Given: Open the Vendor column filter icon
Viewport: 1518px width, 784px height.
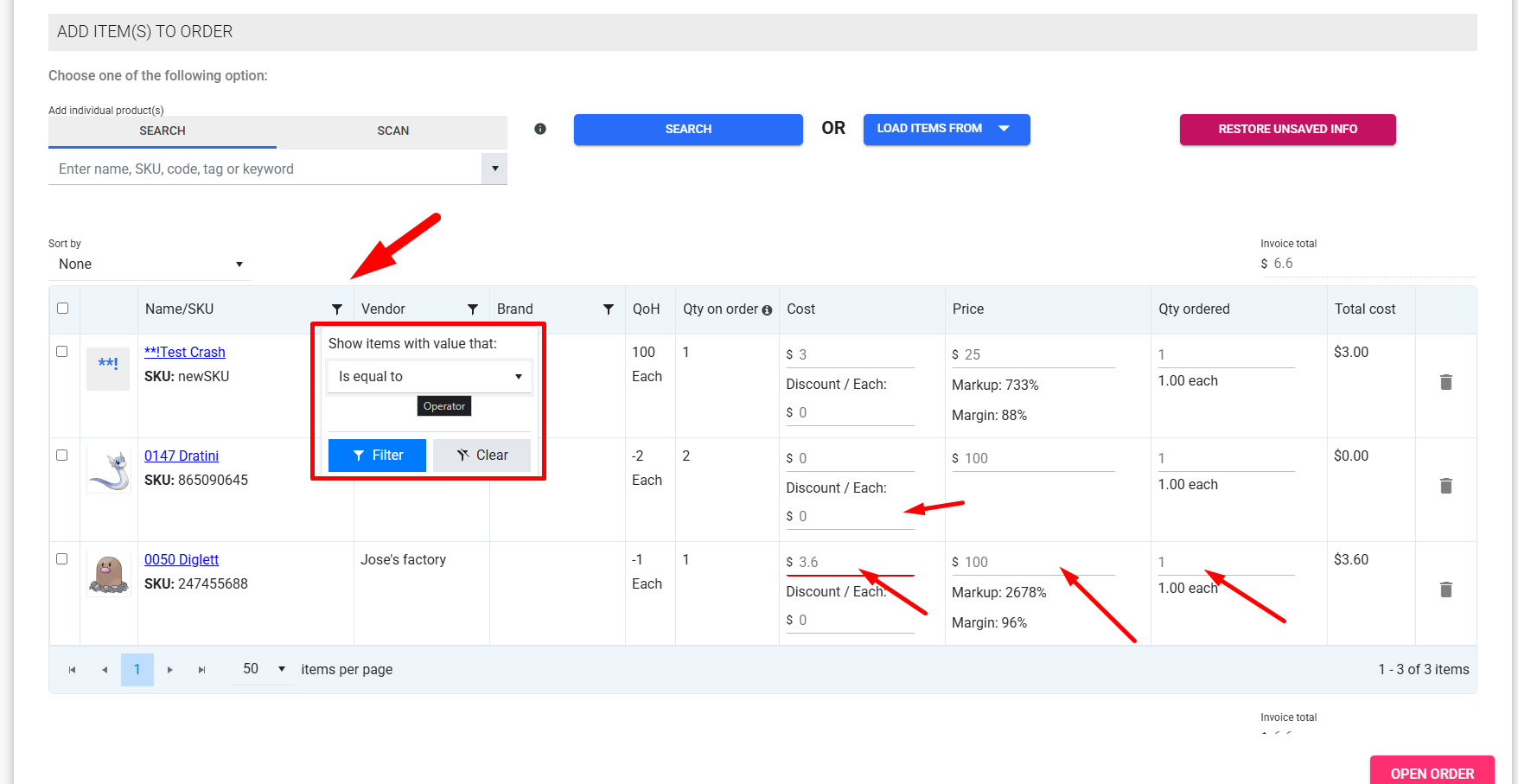Looking at the screenshot, I should [x=473, y=309].
